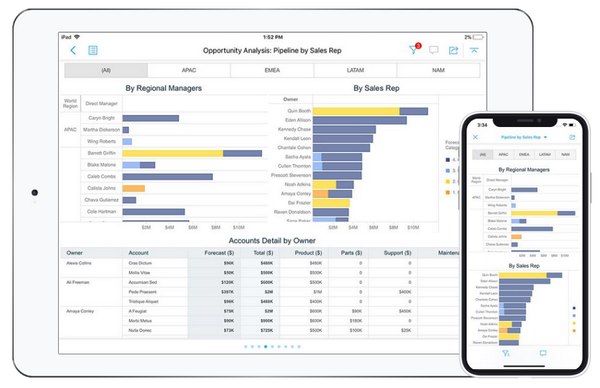Open the filter icon with red badge
Viewport: 600px width, 388px height.
(x=414, y=49)
